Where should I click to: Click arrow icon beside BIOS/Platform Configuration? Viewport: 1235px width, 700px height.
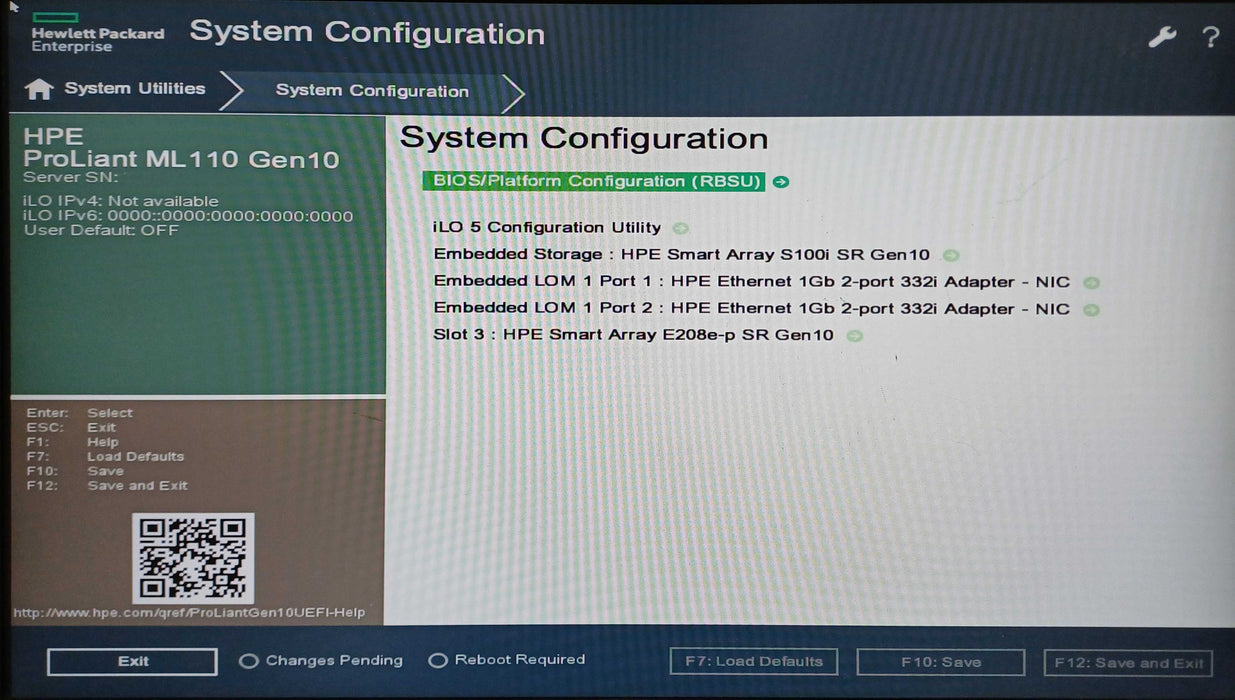[x=781, y=182]
